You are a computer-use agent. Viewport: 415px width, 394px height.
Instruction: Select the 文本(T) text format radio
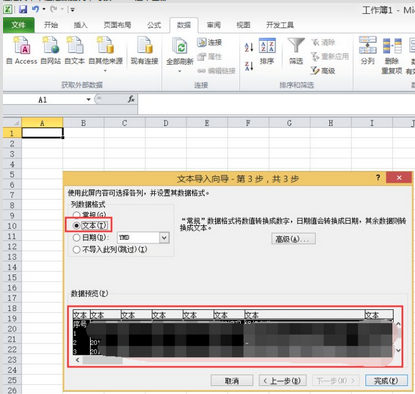click(x=77, y=226)
